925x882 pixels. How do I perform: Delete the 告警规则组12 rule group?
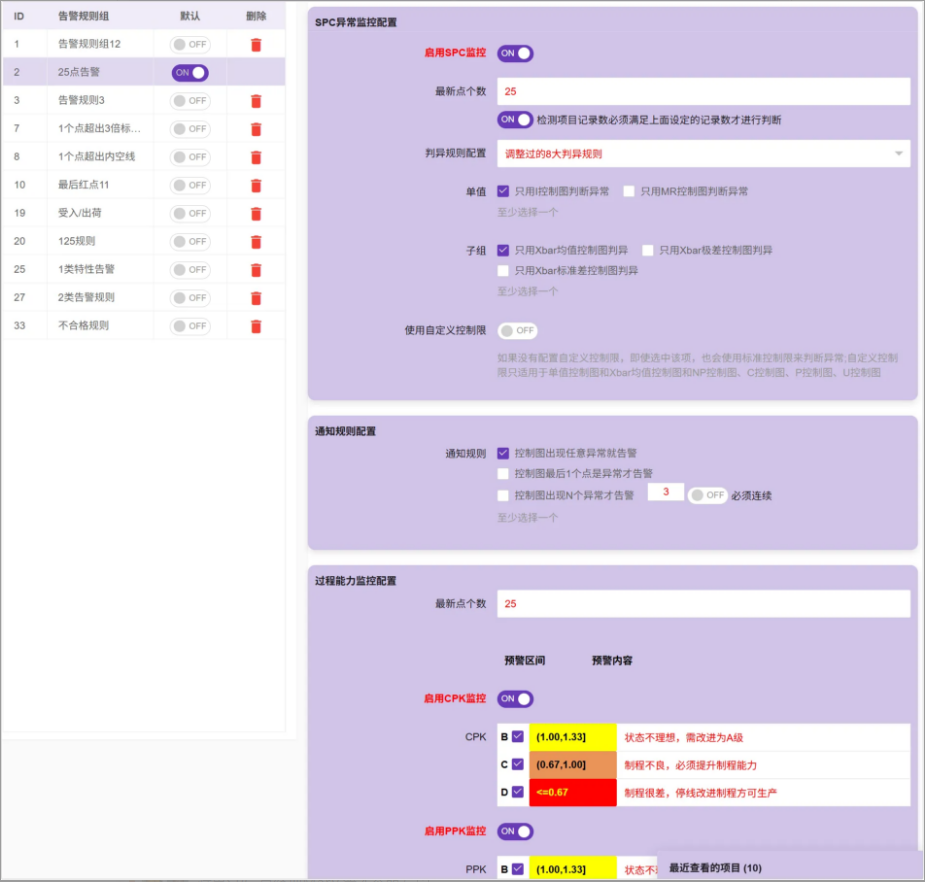[x=256, y=45]
